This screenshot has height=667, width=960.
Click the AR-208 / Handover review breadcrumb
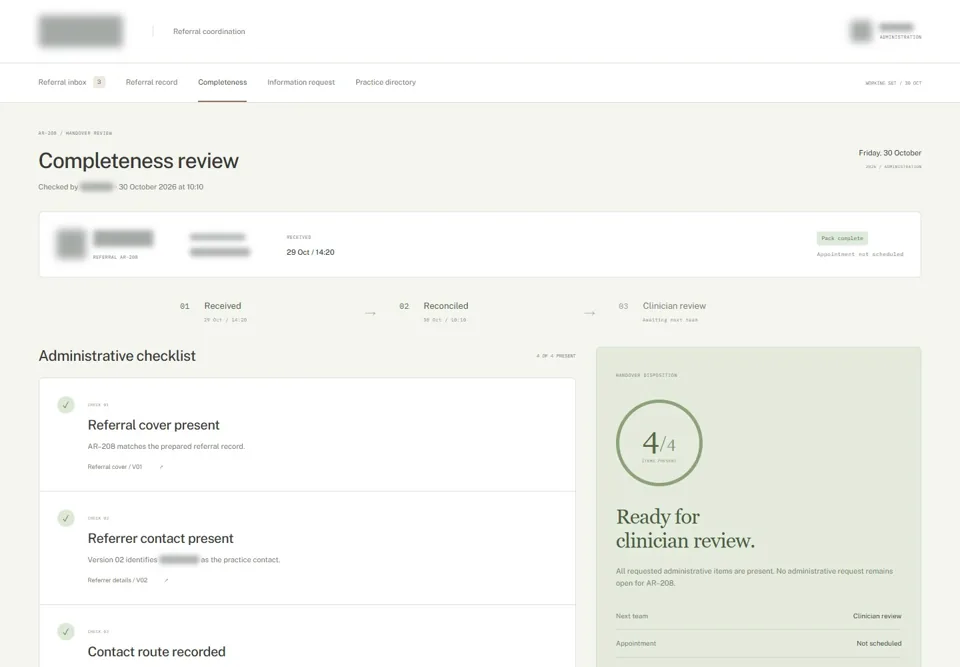click(75, 133)
